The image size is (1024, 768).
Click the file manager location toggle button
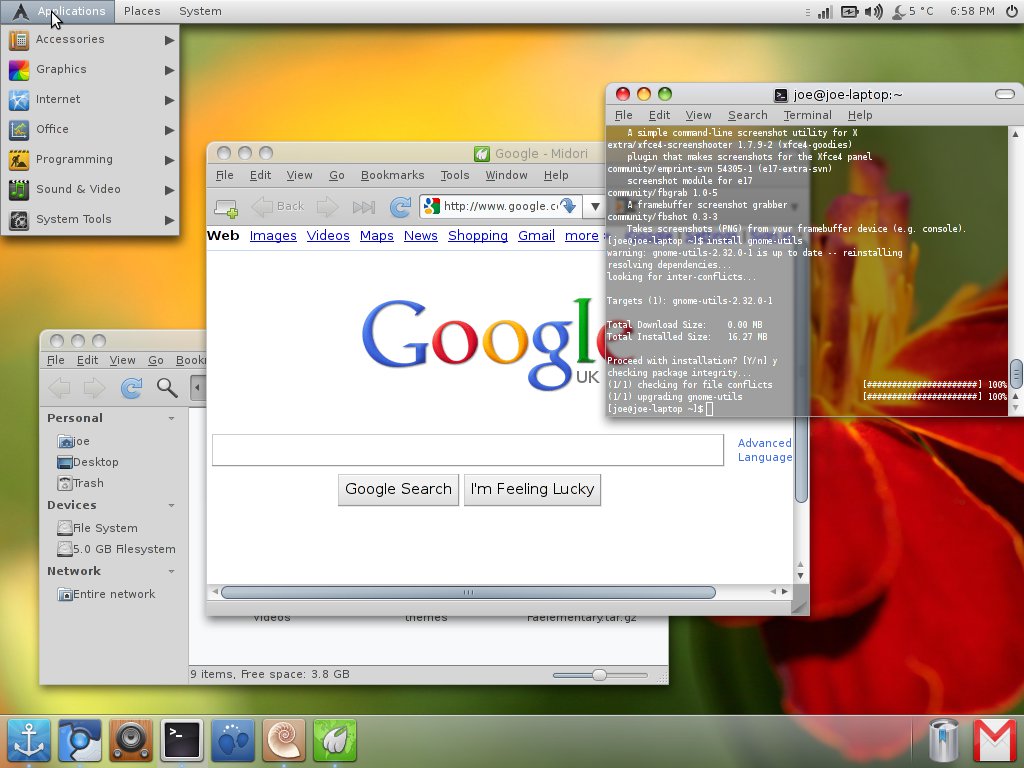pos(197,388)
